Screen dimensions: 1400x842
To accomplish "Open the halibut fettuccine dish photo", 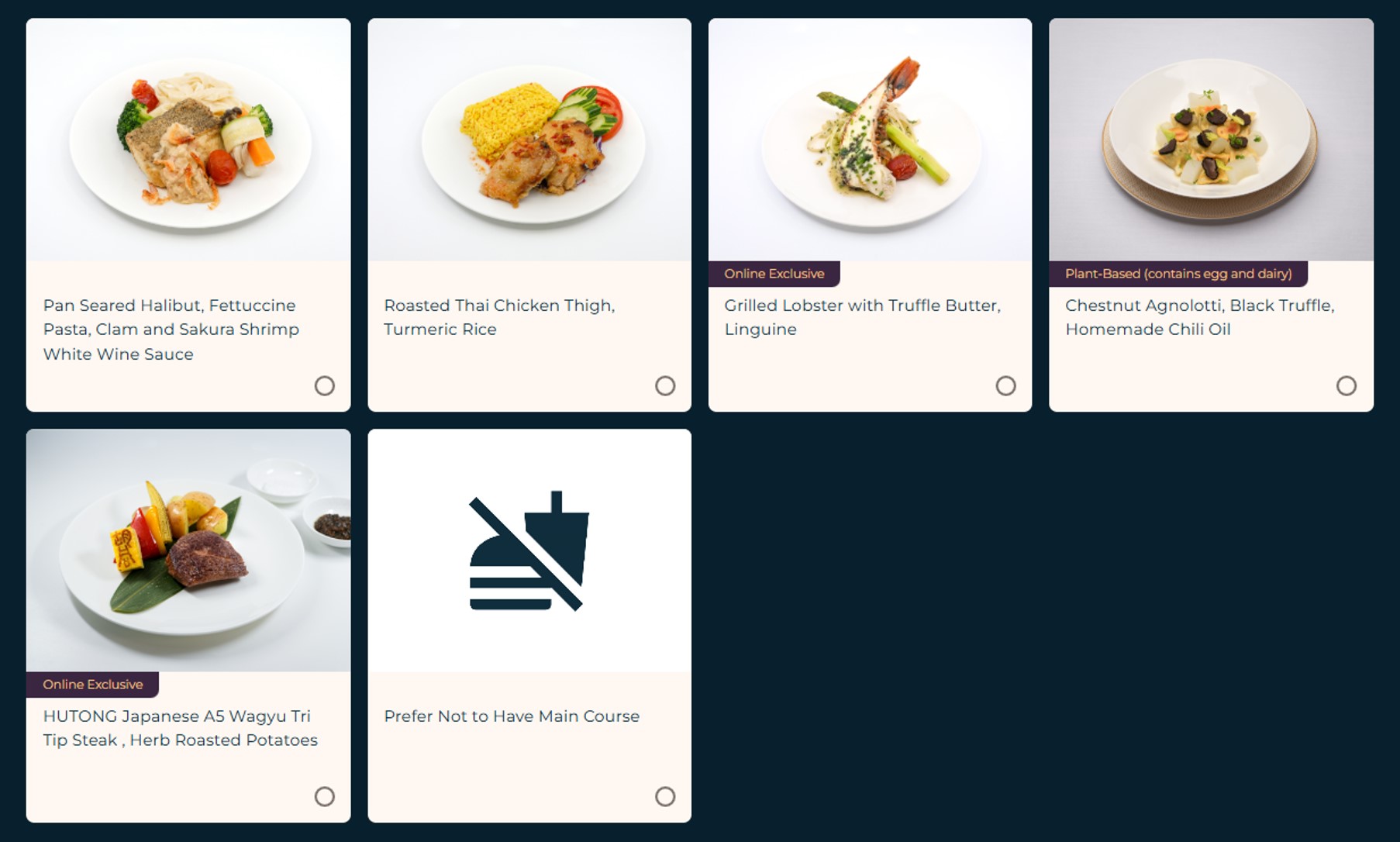I will [188, 140].
